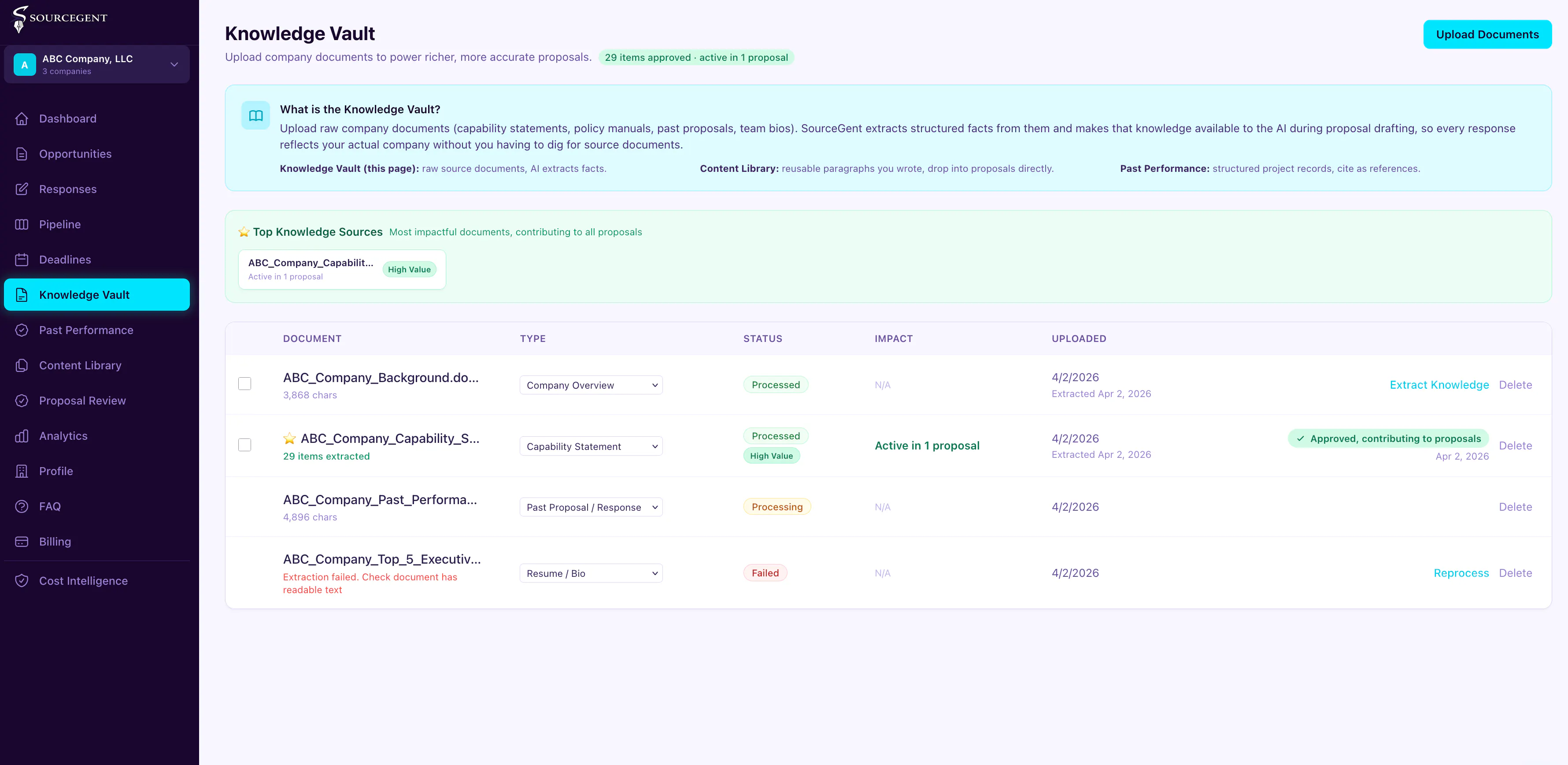
Task: Click the 29 items approved status pill
Action: pyautogui.click(x=696, y=57)
